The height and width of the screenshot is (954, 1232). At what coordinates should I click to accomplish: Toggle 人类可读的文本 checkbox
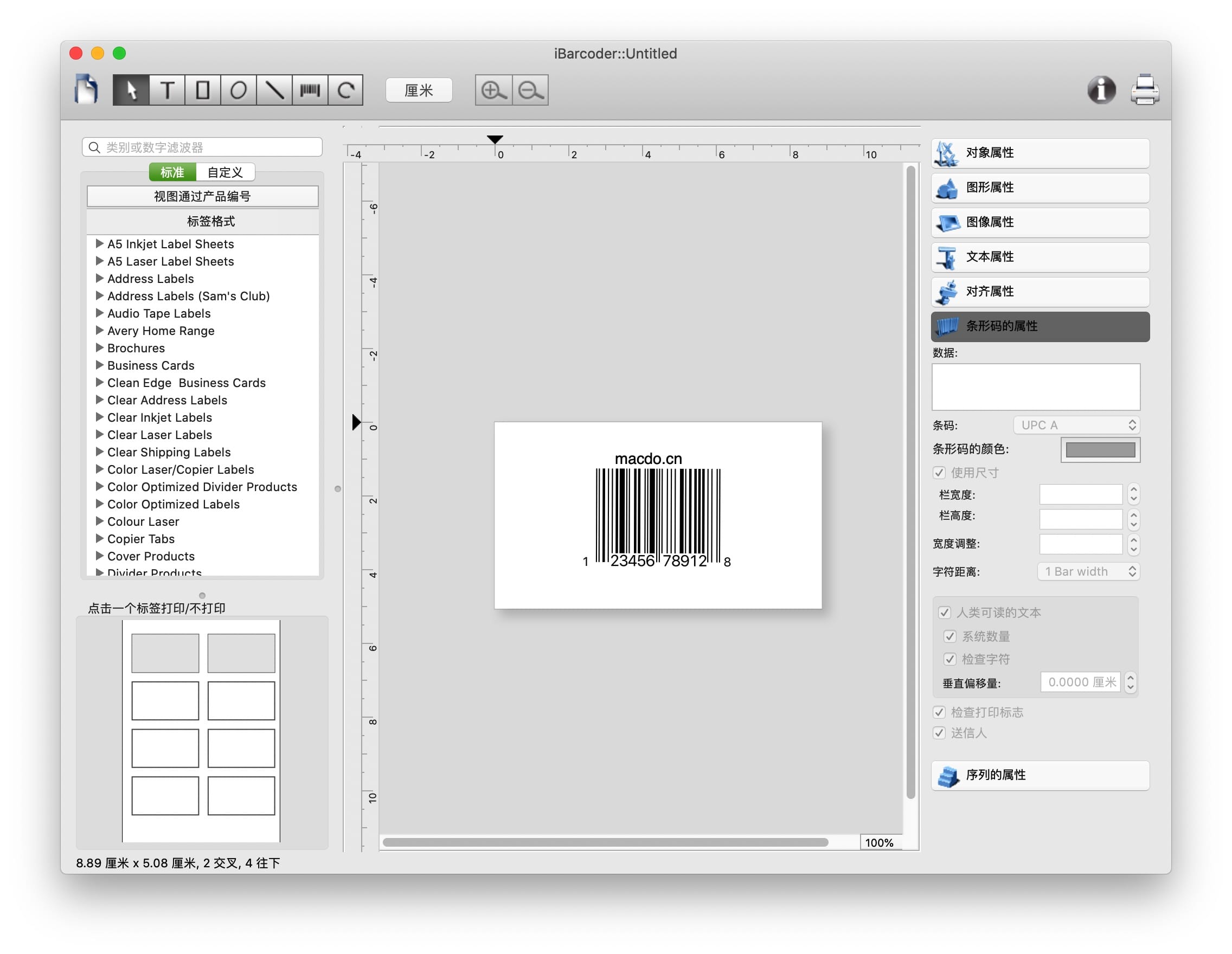click(x=944, y=613)
